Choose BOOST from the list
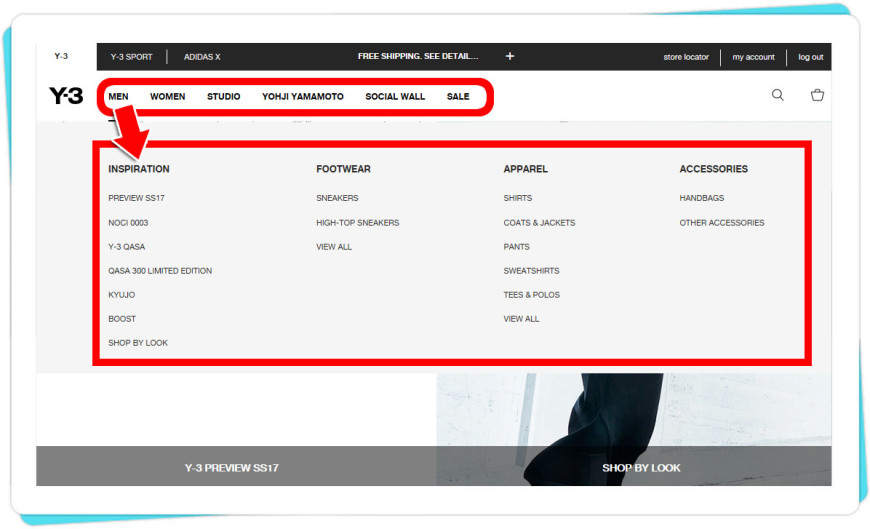Screen dimensions: 870x529 pos(122,319)
